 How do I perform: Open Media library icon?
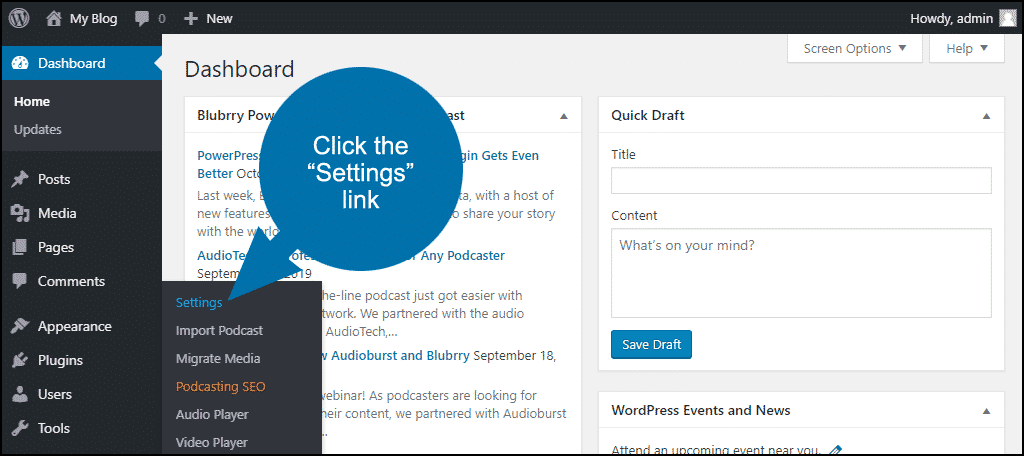[19, 213]
